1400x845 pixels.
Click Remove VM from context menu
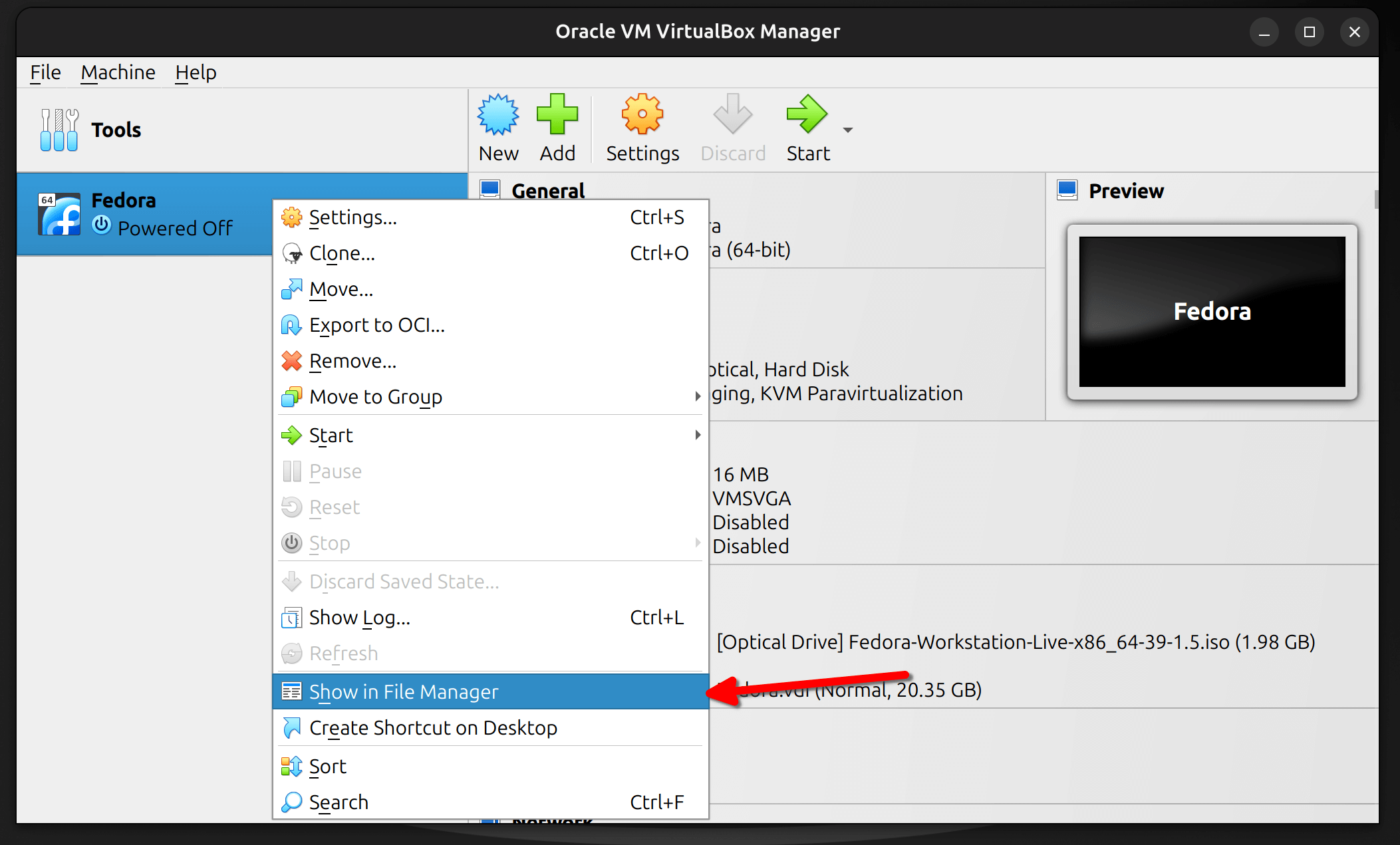coord(353,361)
